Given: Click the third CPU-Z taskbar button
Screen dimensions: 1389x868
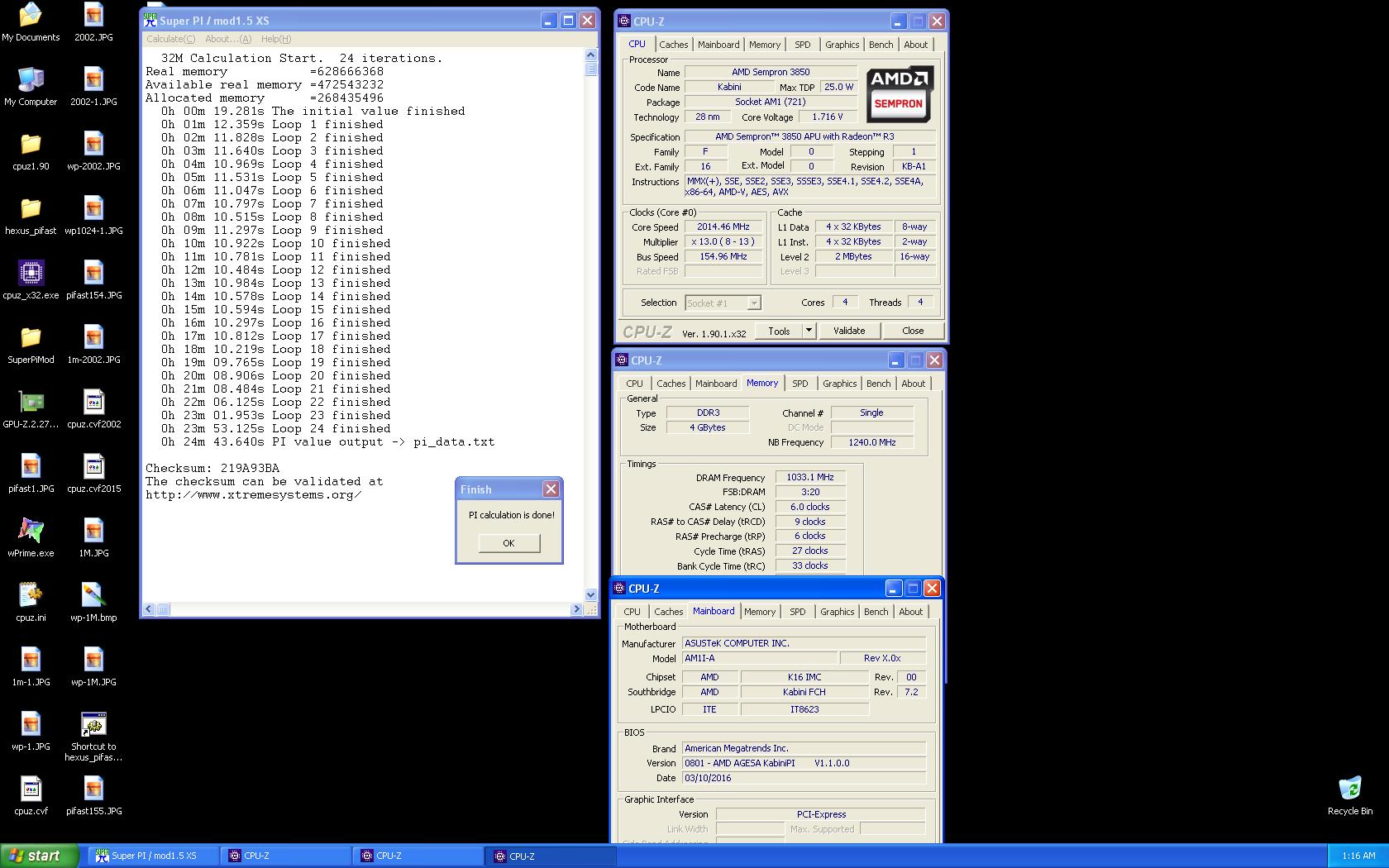Looking at the screenshot, I should (552, 856).
